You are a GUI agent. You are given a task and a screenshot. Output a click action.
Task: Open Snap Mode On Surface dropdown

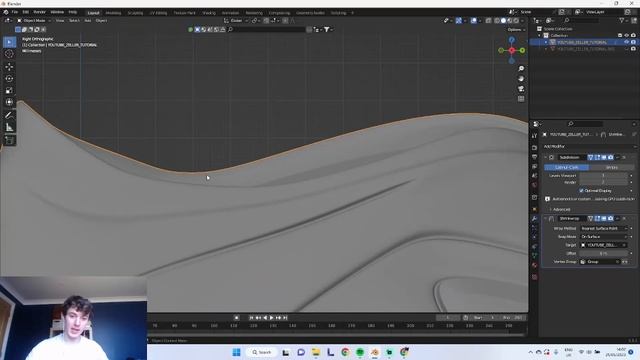coord(604,237)
